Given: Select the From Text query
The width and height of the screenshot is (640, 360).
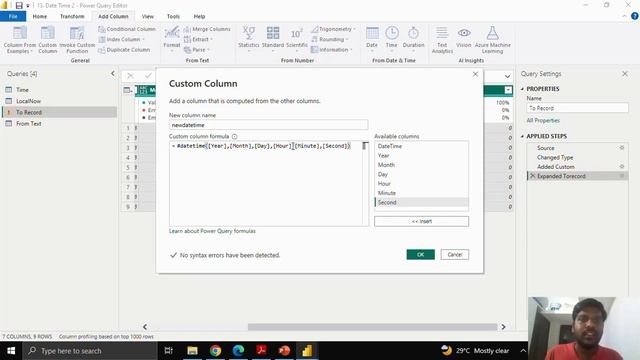Looking at the screenshot, I should (x=60, y=123).
